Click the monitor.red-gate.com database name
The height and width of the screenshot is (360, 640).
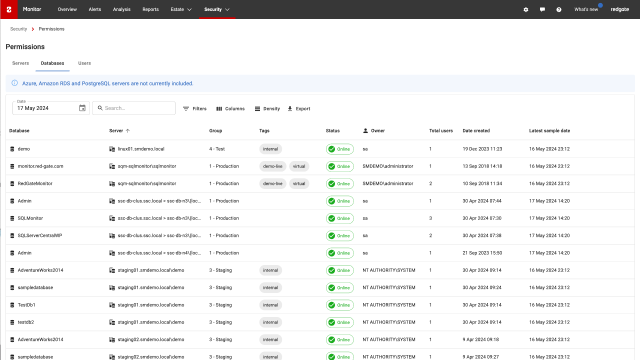point(40,166)
